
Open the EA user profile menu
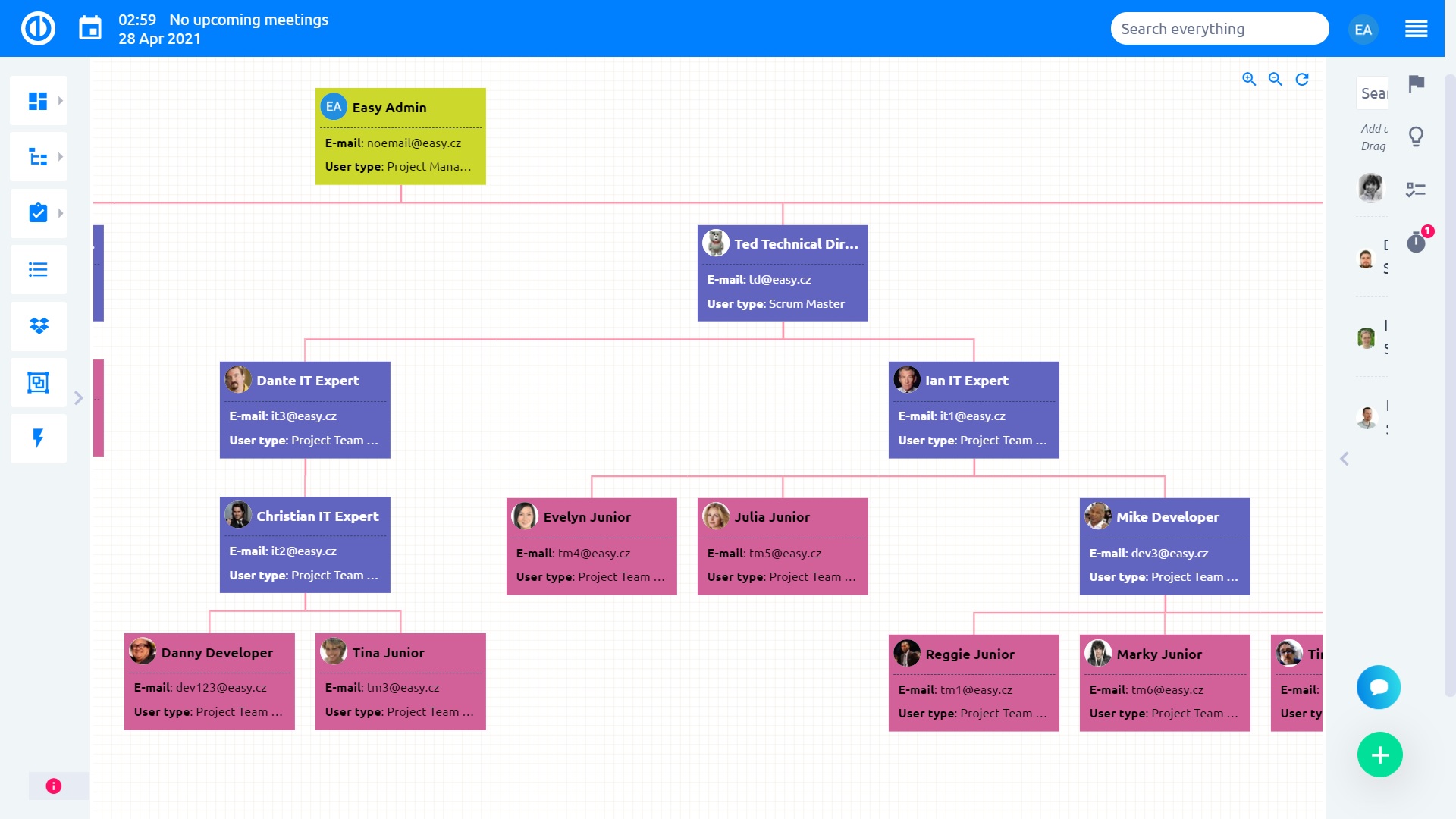1363,30
